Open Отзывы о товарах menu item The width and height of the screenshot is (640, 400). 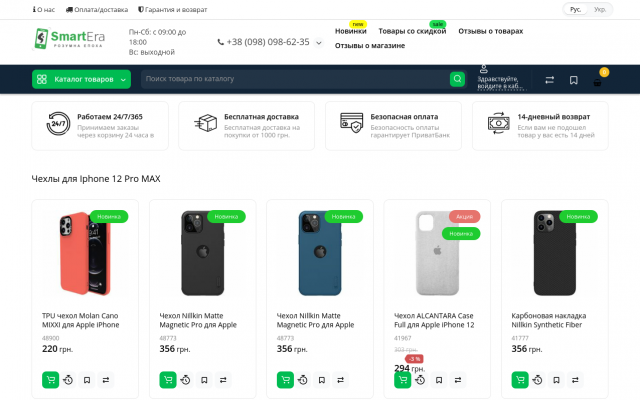[x=491, y=31]
